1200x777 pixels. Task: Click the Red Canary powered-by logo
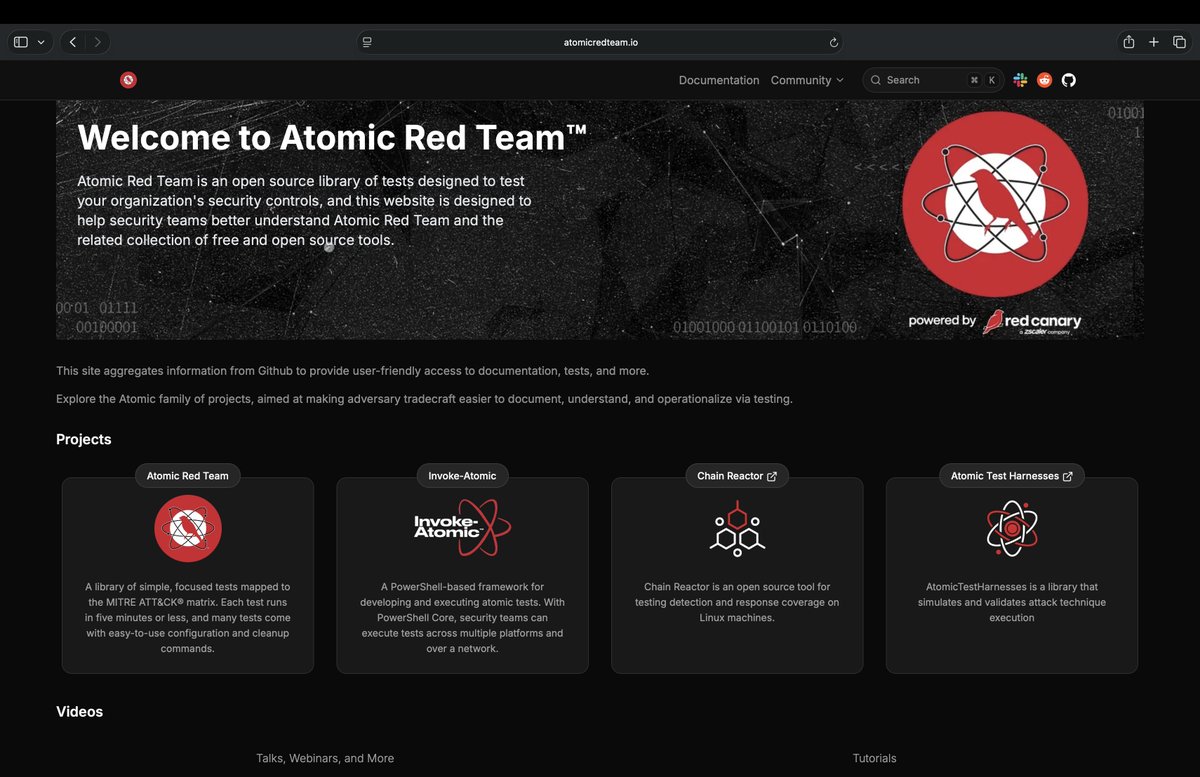(995, 321)
